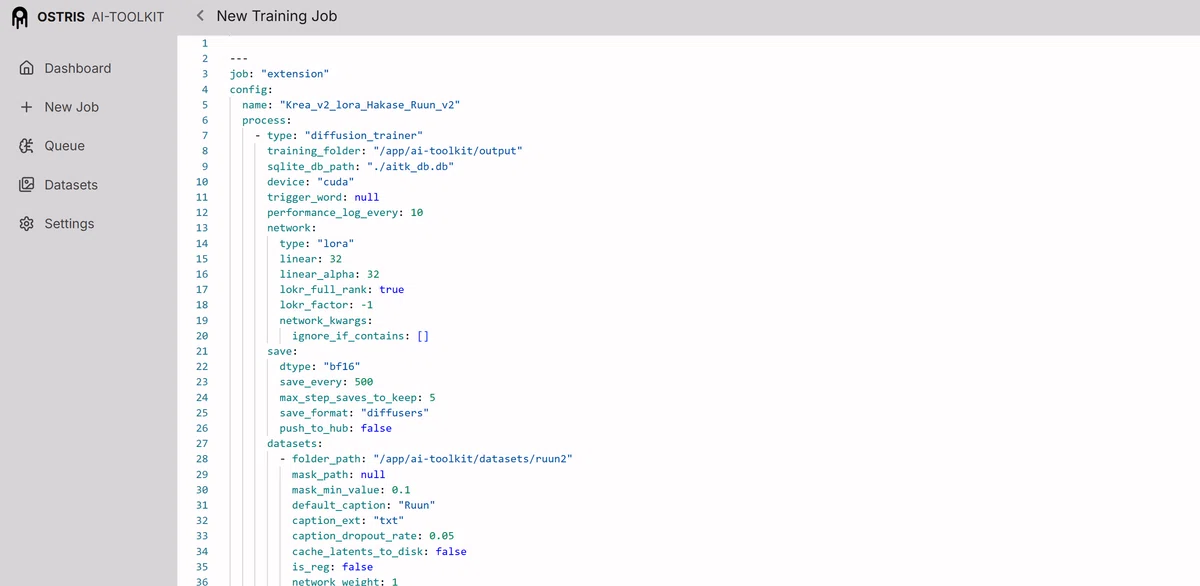This screenshot has height=586, width=1200.
Task: Open Settings in sidebar
Action: (69, 224)
